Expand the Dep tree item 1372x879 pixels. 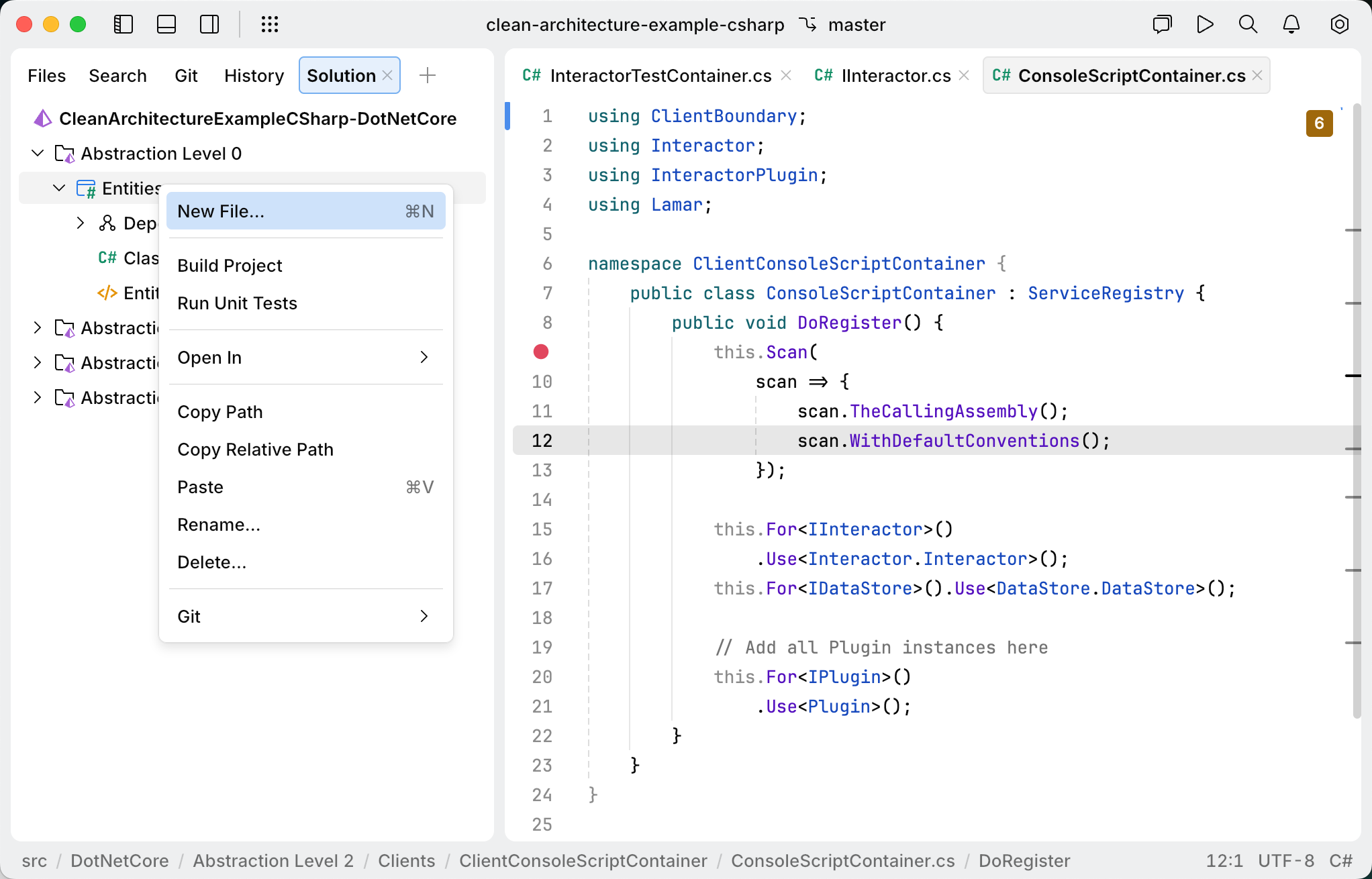[81, 223]
